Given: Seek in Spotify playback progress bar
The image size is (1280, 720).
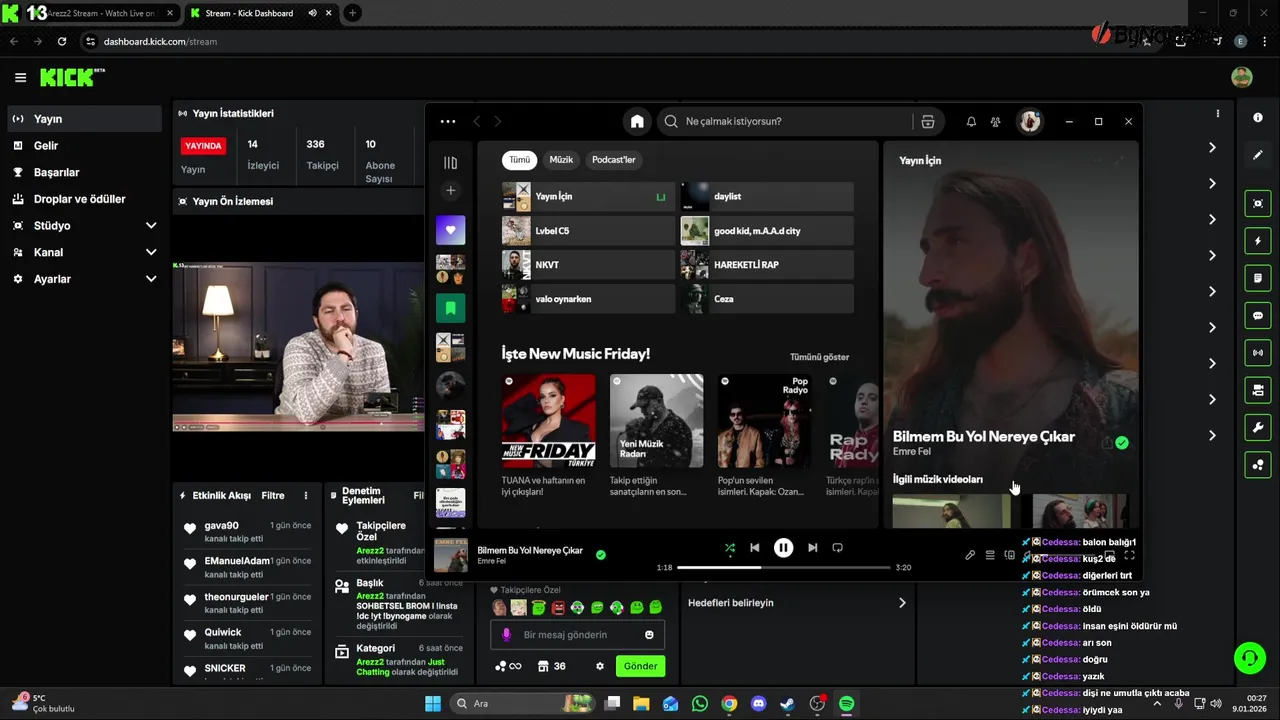Looking at the screenshot, I should tap(783, 567).
